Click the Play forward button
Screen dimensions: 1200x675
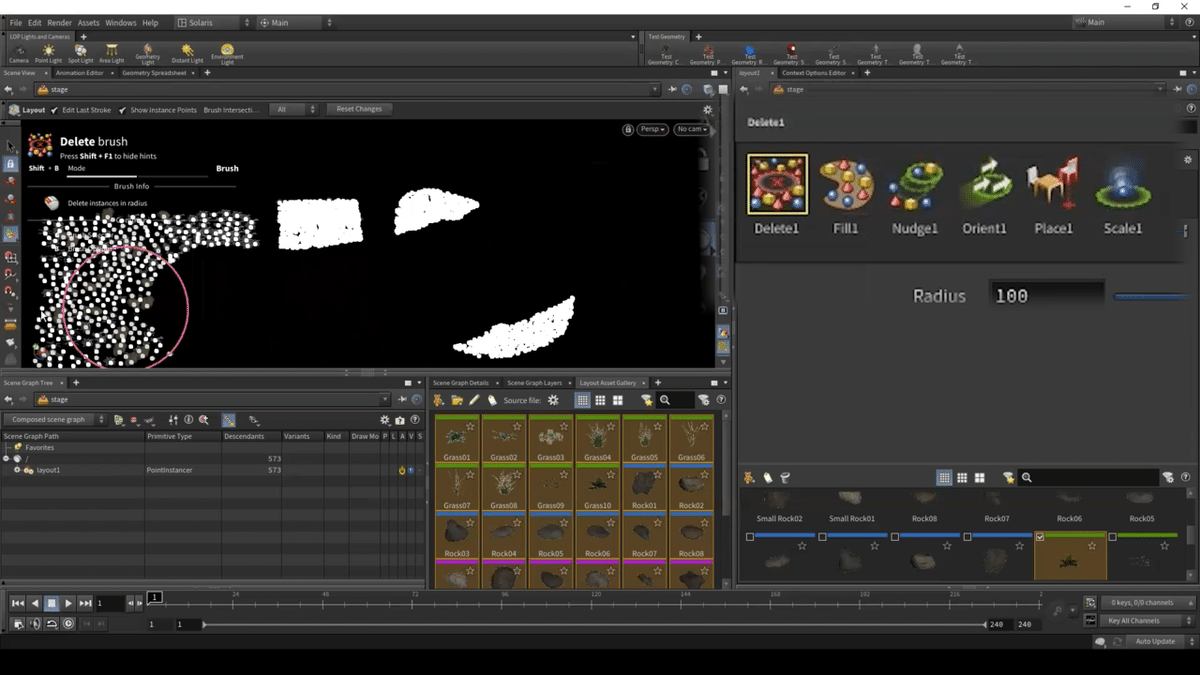pyautogui.click(x=68, y=603)
